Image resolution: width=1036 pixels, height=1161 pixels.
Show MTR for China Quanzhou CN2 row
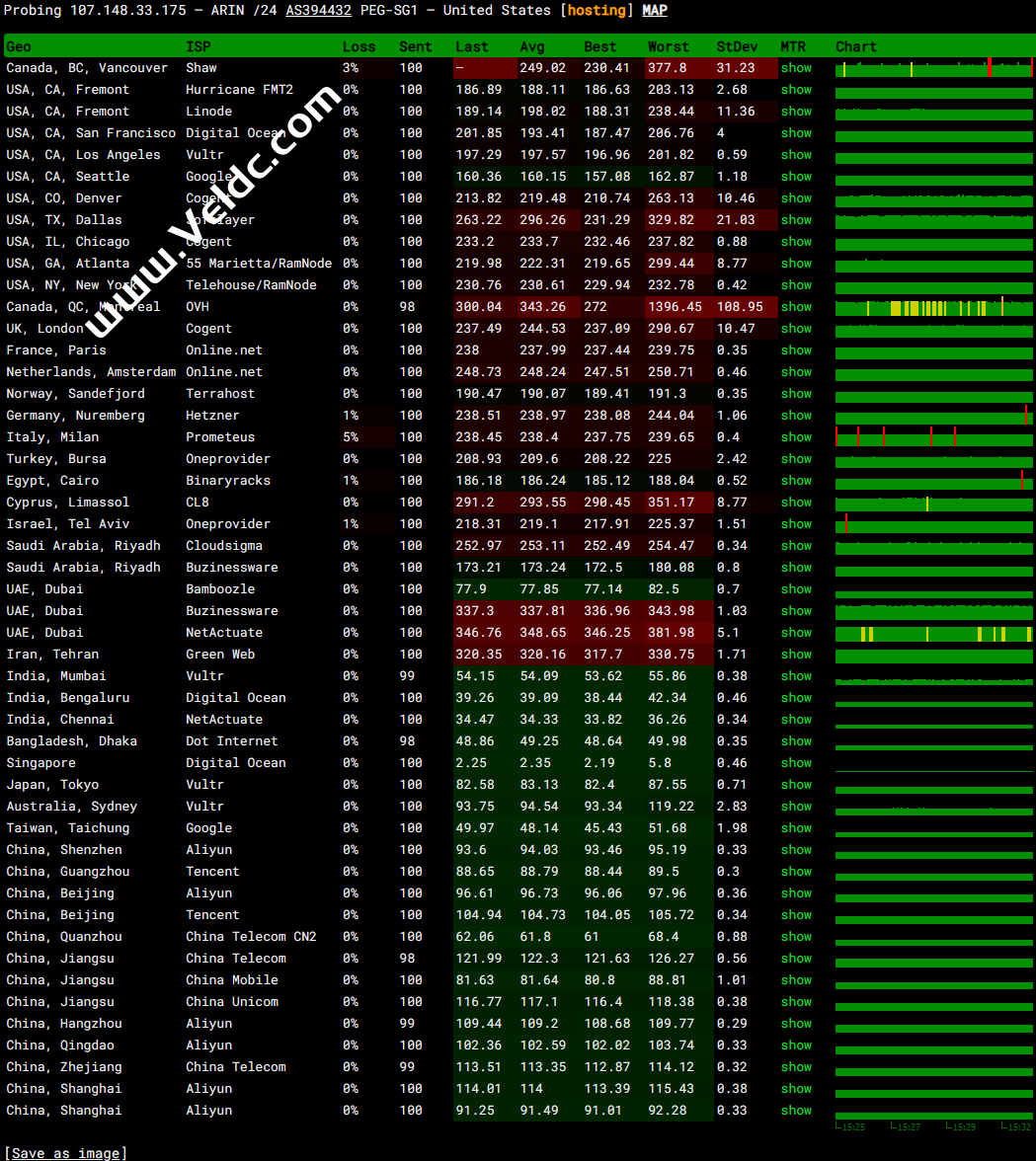[x=796, y=937]
